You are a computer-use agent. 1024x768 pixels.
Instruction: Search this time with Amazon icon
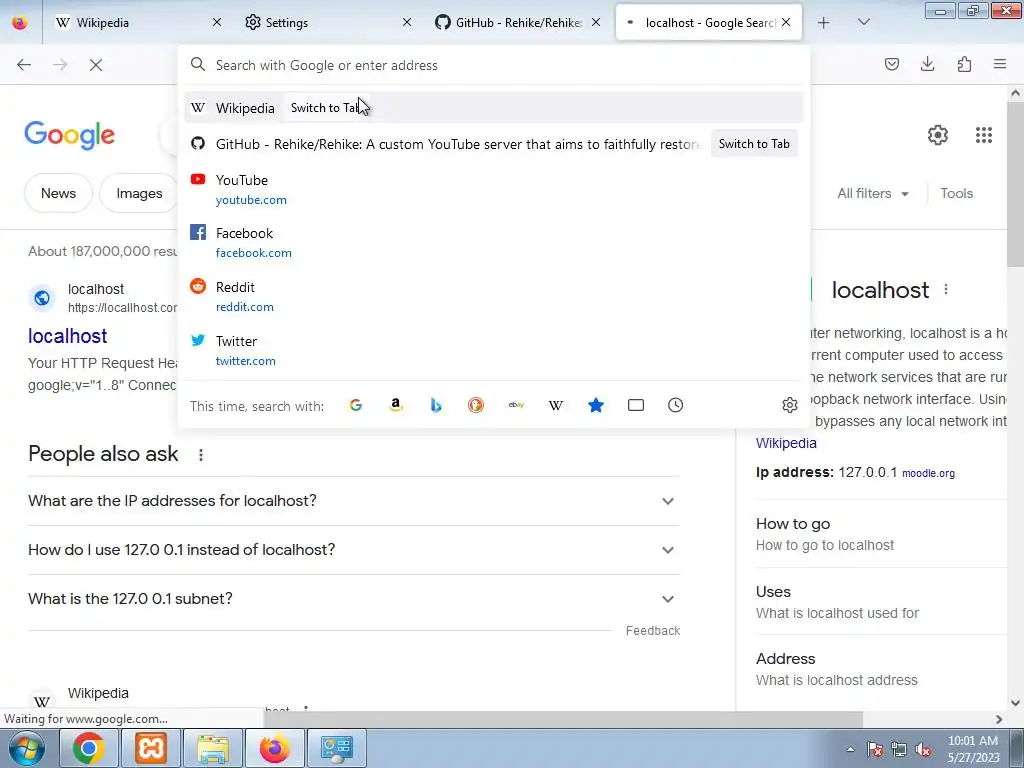coord(396,406)
